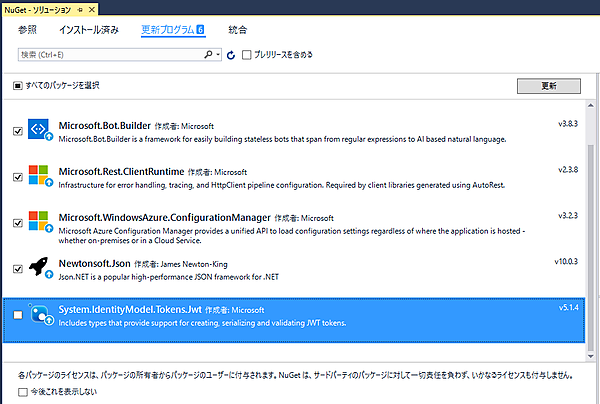
Task: Switch to the 統合 tab
Action: pyautogui.click(x=238, y=30)
